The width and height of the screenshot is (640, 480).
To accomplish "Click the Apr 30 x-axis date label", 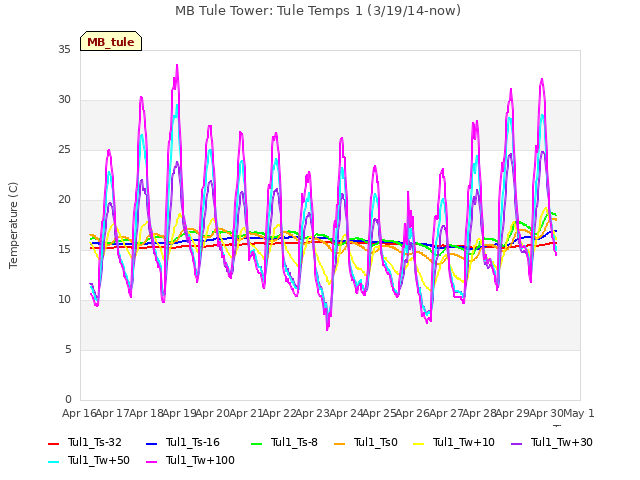I will [x=546, y=413].
